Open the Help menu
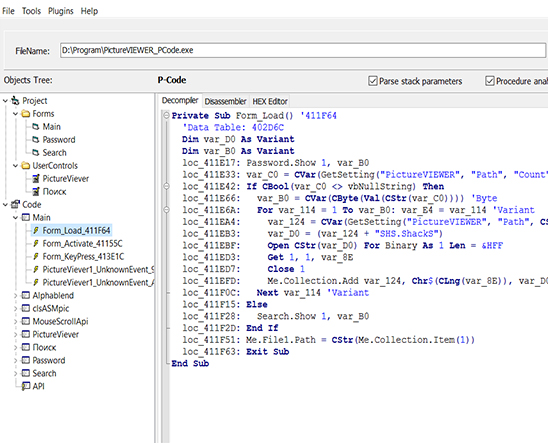The height and width of the screenshot is (443, 548). click(x=89, y=11)
